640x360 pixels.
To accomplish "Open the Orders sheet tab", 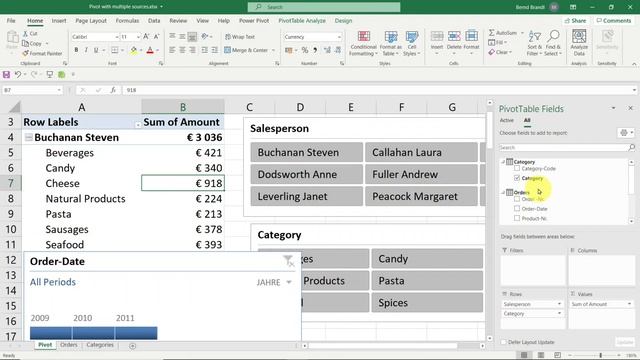I will tap(69, 345).
